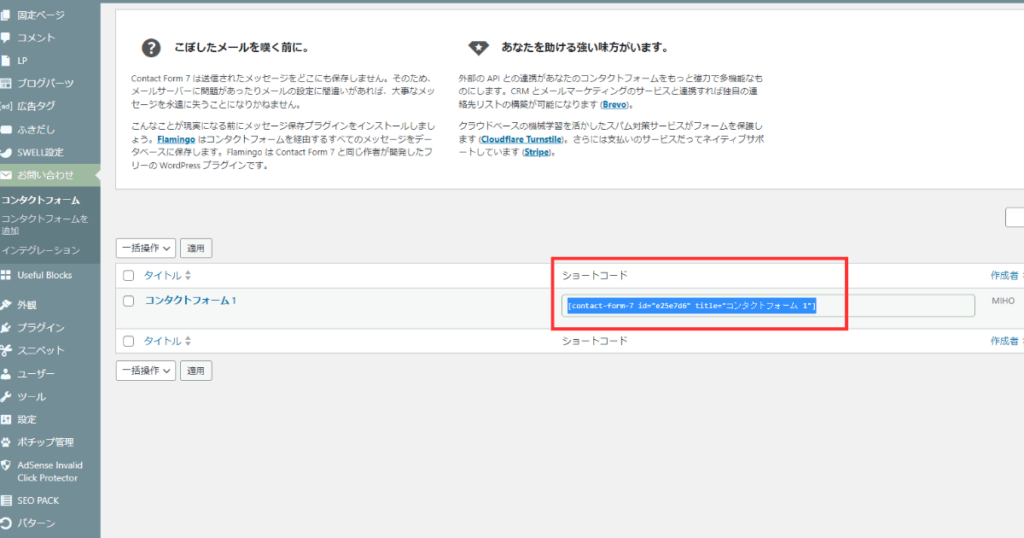Open the ツール menu label

point(31,397)
